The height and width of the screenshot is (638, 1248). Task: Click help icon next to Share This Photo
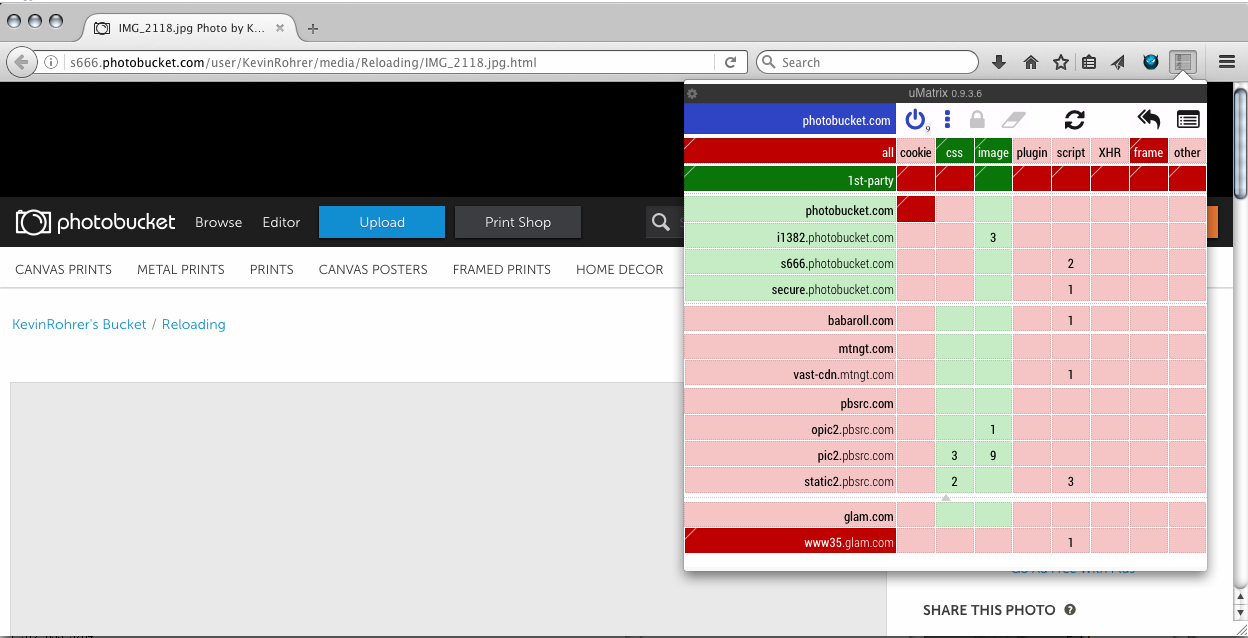click(1070, 610)
